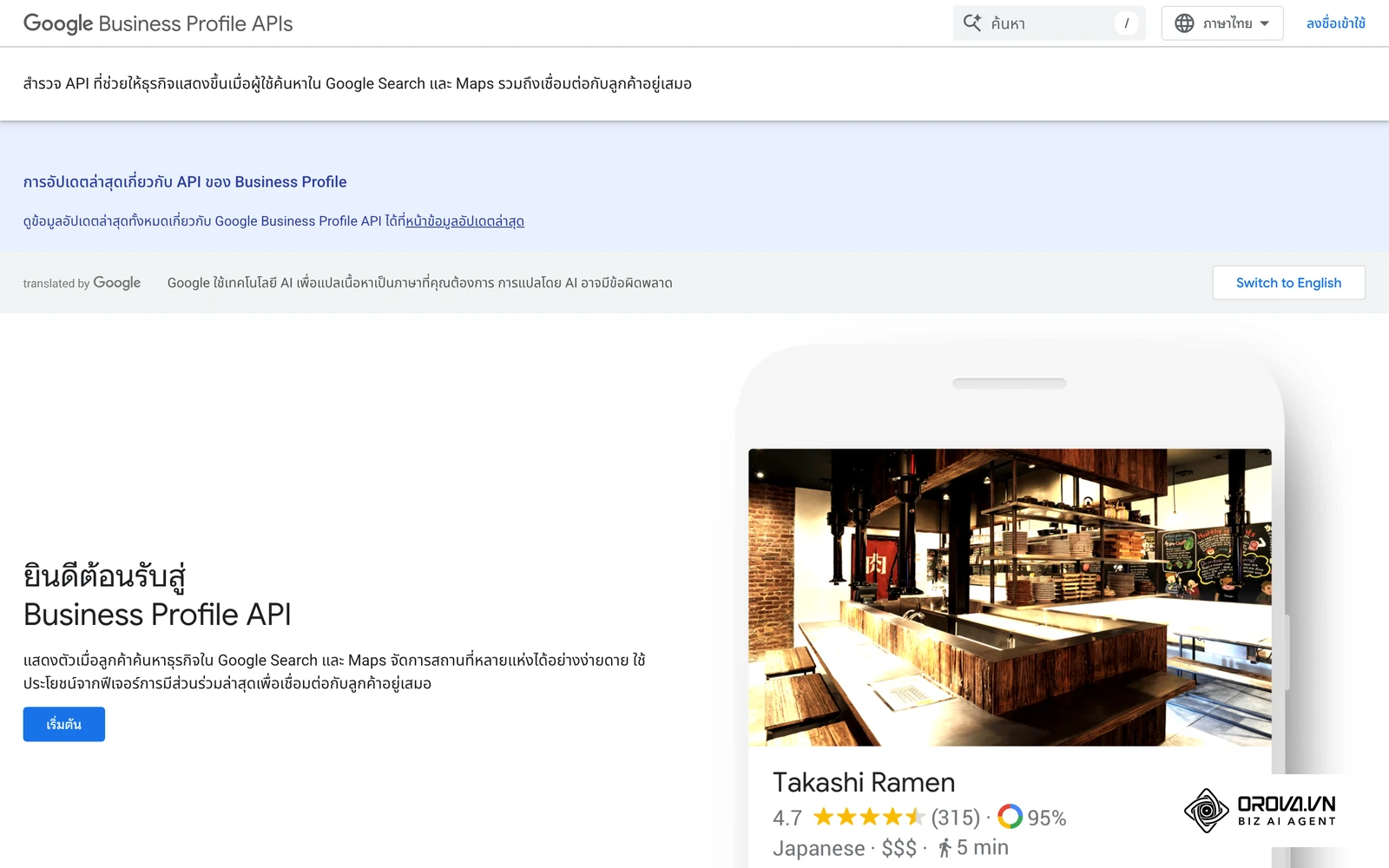Click the AI translation disclaimer text
Screen dimensions: 1389x868
pos(420,283)
